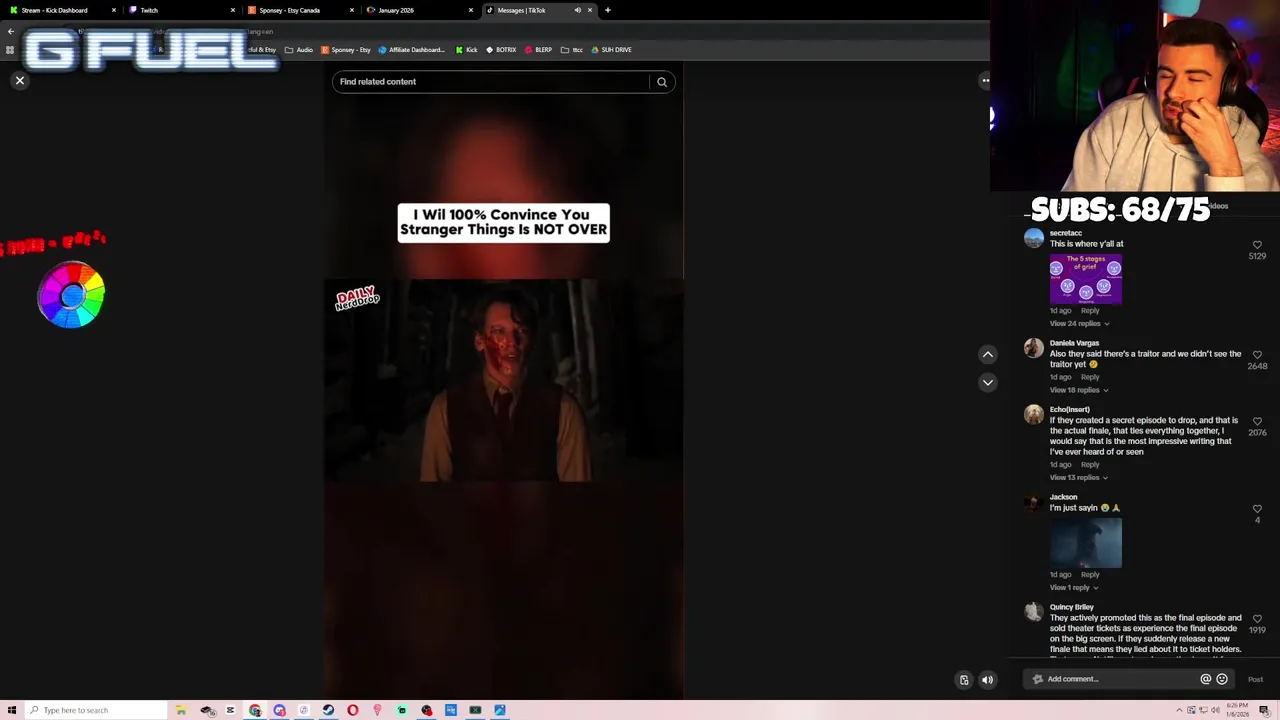Open the Kick bookmark
The image size is (1280, 720).
(x=466, y=50)
